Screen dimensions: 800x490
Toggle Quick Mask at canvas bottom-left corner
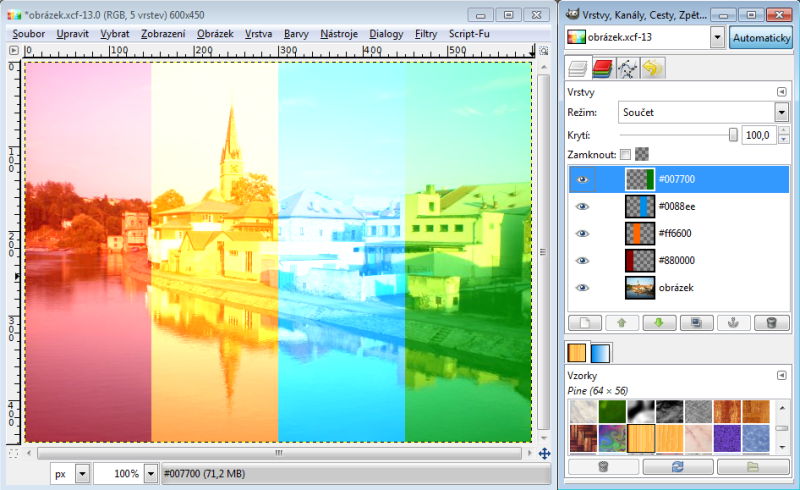(13, 453)
